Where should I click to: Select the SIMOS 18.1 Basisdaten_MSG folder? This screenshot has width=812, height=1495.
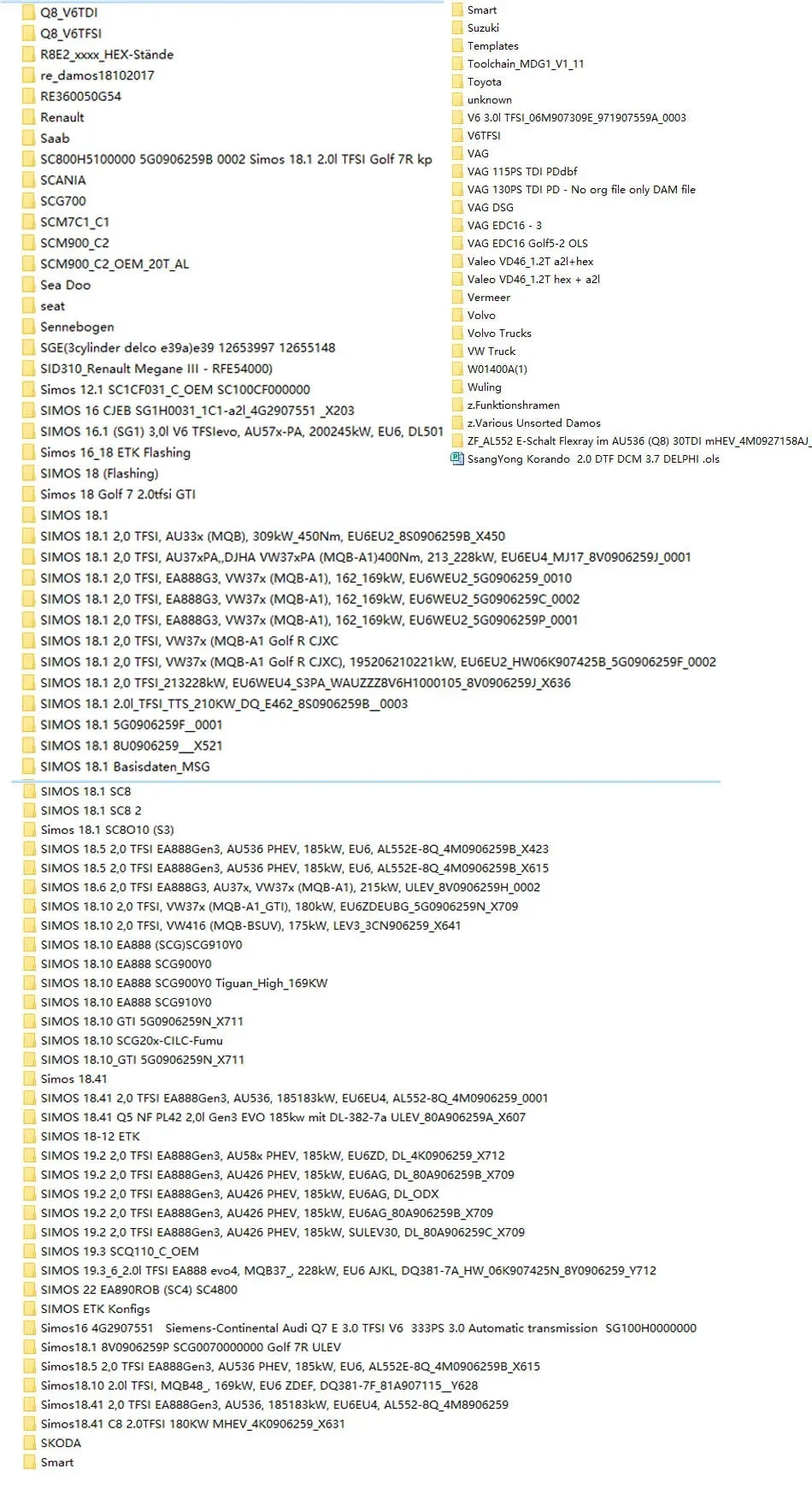click(124, 767)
